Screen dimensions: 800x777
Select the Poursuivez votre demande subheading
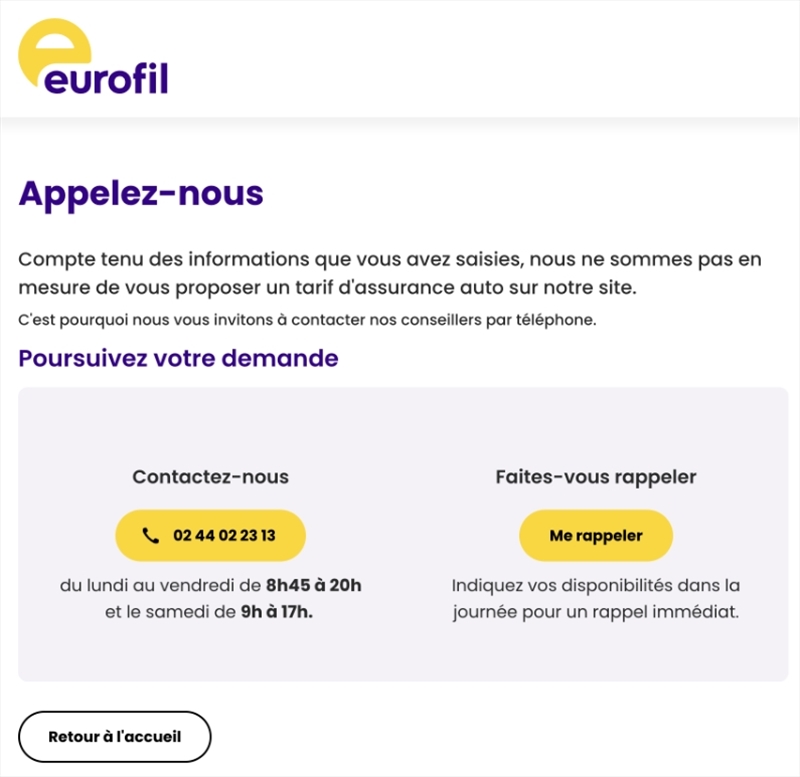(x=178, y=358)
